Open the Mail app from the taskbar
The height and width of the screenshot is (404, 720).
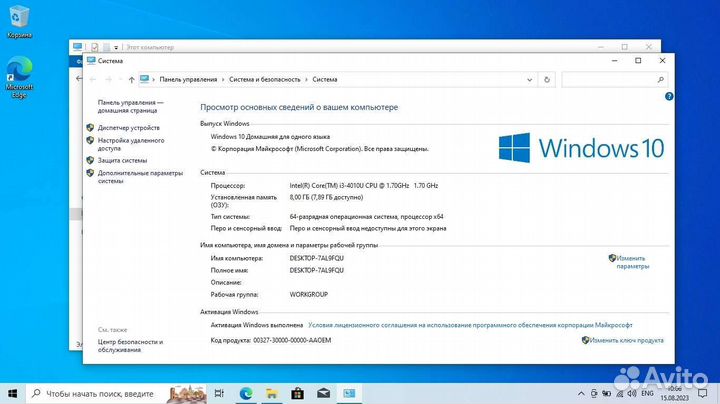click(x=322, y=393)
